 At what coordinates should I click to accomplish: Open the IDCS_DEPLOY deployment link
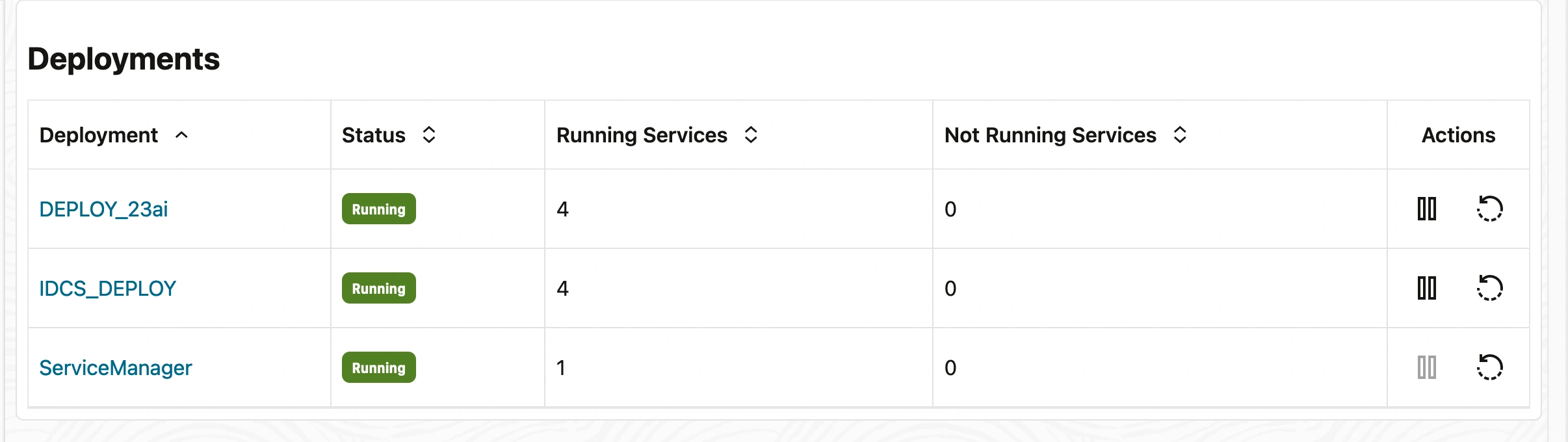[x=107, y=288]
